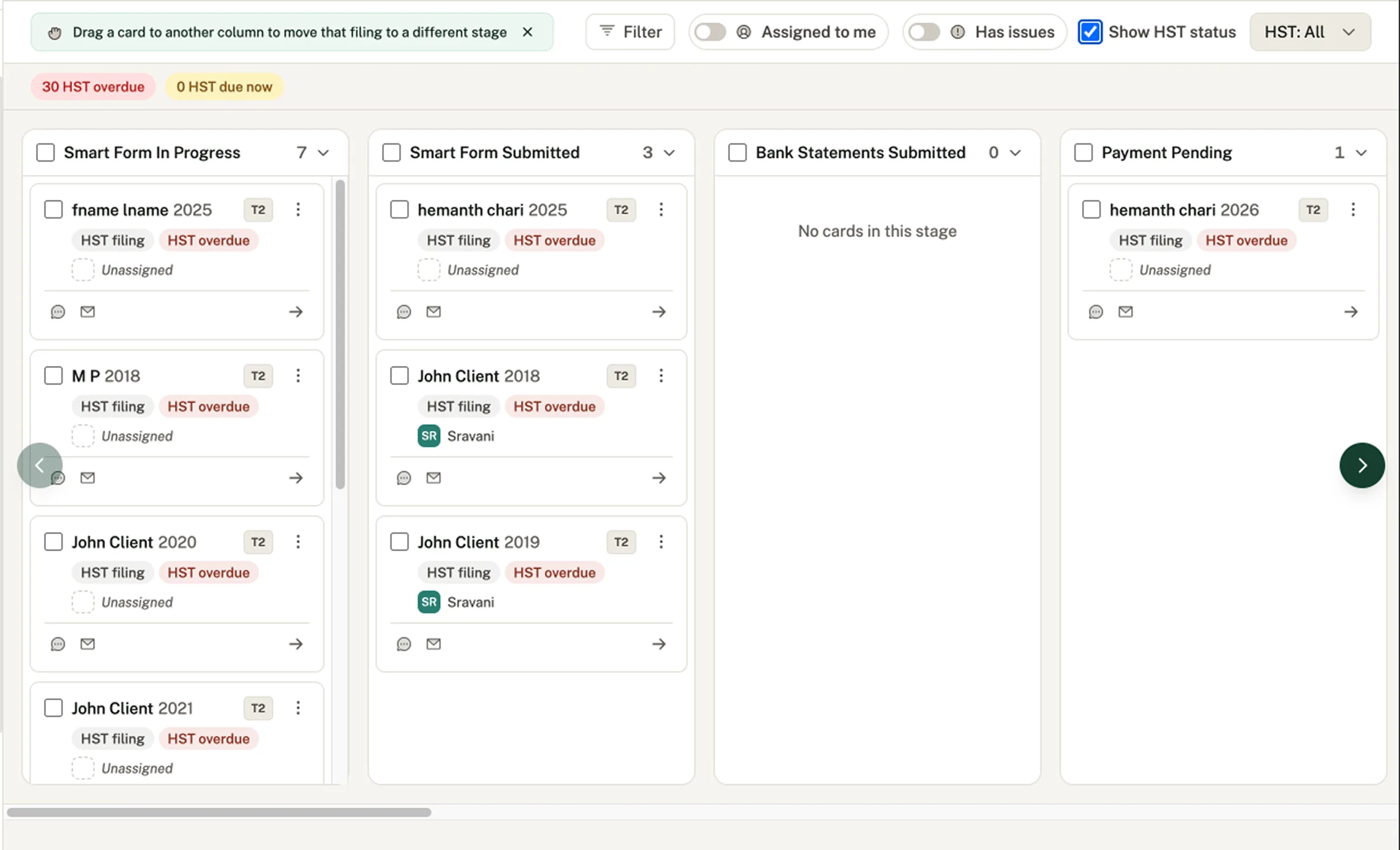Select the M P 2018 card checkbox
This screenshot has height=850, width=1400.
point(53,376)
